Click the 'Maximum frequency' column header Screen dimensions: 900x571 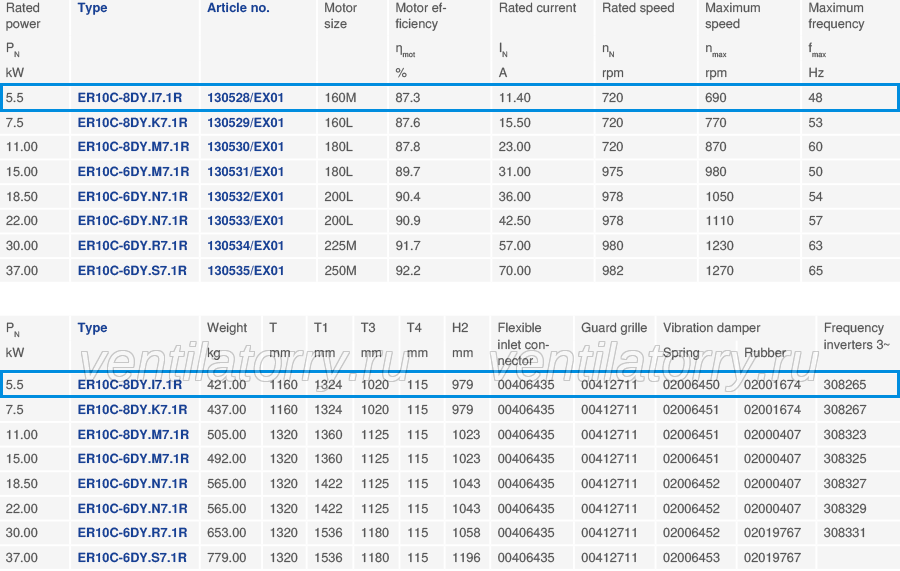[836, 16]
